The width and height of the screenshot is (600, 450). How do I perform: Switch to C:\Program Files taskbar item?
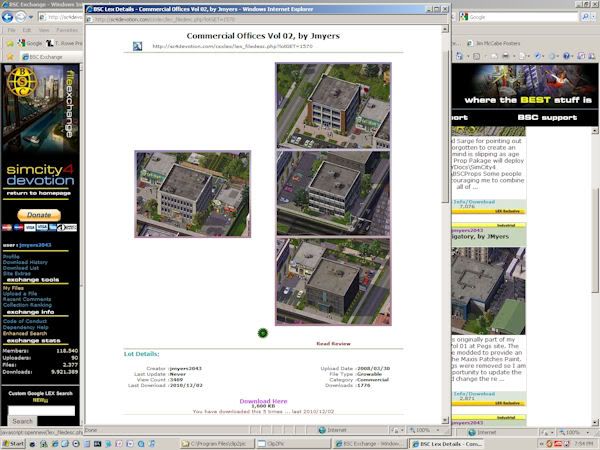pos(217,443)
